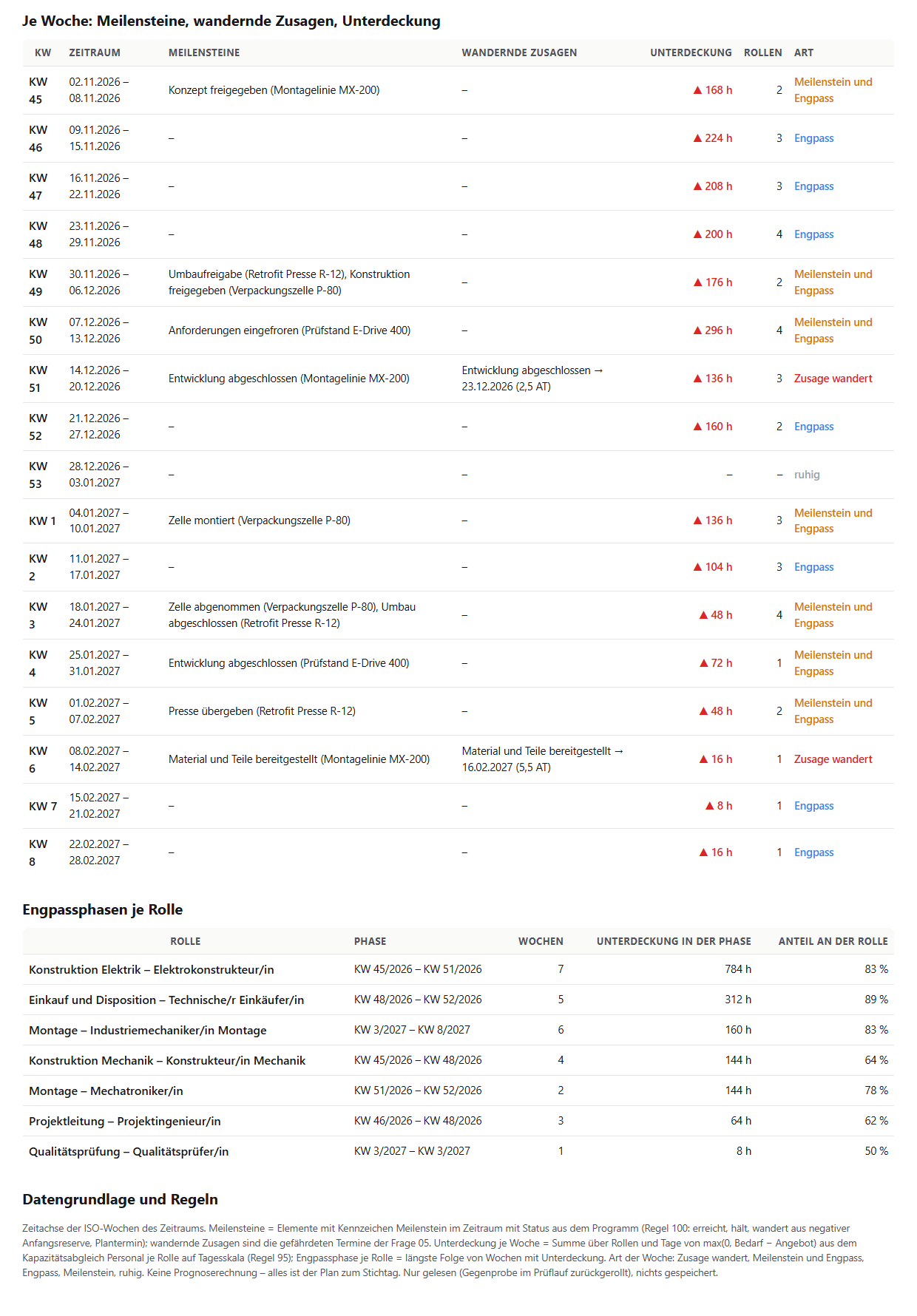The height and width of the screenshot is (1316, 917).
Task: Select role 'Einkauf und Disposition – Technische/r Einkäufer/in'
Action: (x=166, y=1000)
